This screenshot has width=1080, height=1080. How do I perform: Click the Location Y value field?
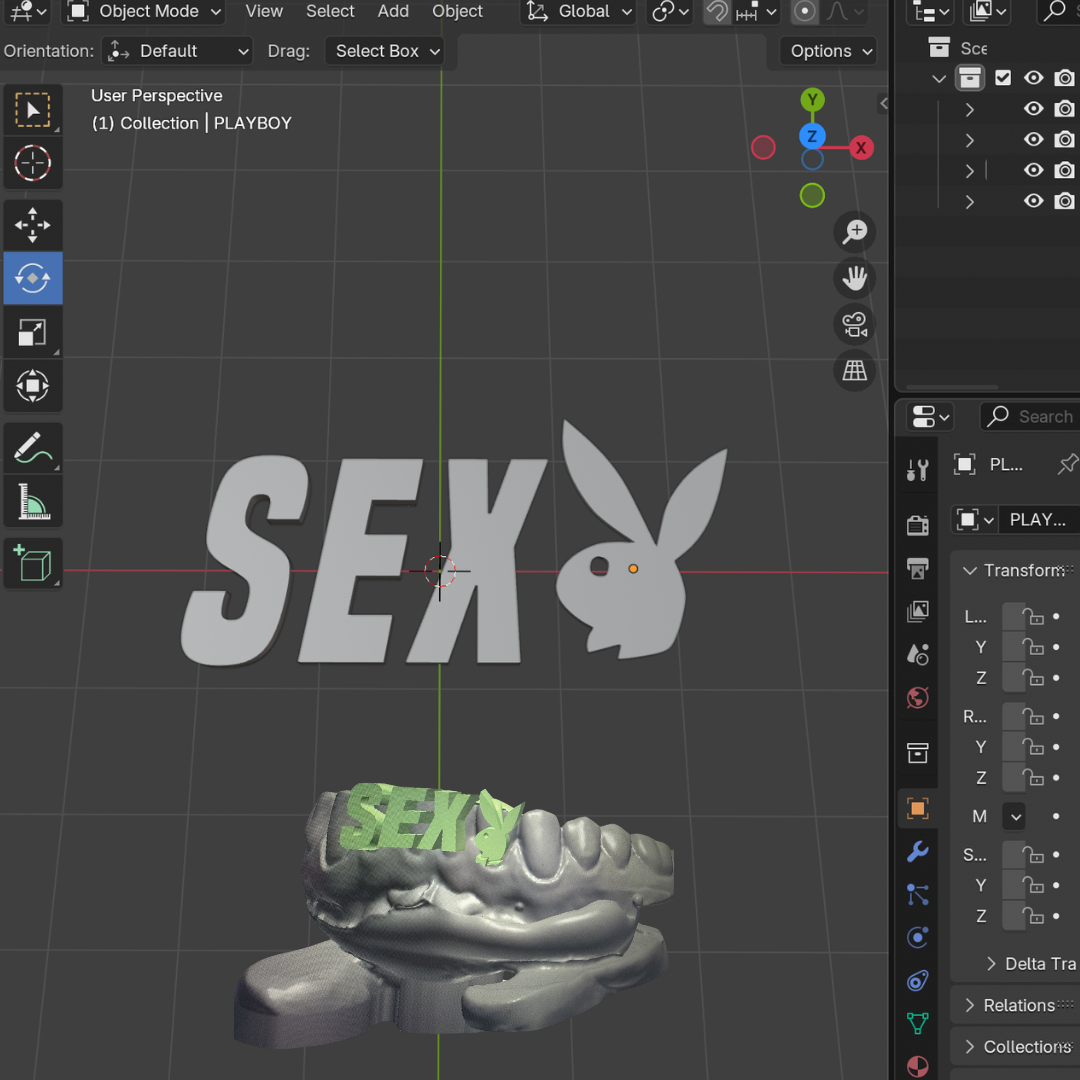coord(1014,647)
